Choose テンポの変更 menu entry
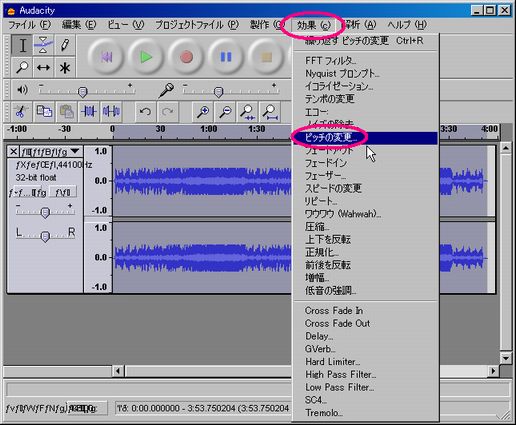The image size is (516, 425). point(365,99)
